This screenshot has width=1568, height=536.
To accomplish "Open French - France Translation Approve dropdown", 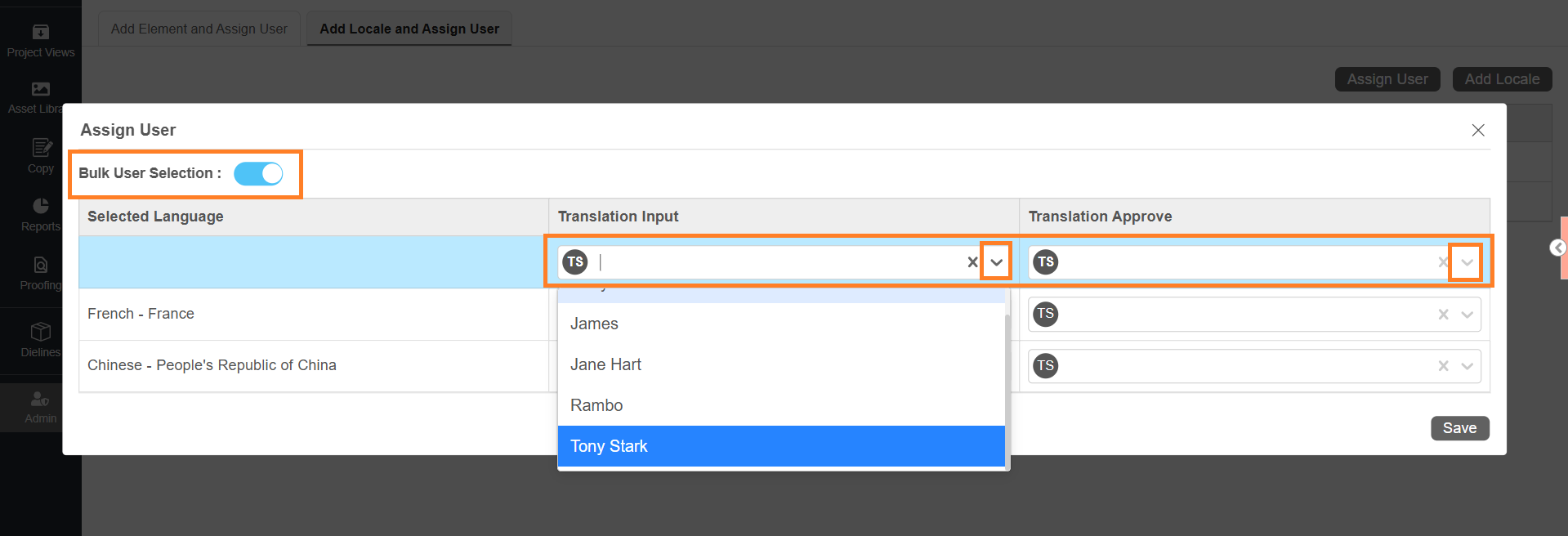I will point(1467,315).
